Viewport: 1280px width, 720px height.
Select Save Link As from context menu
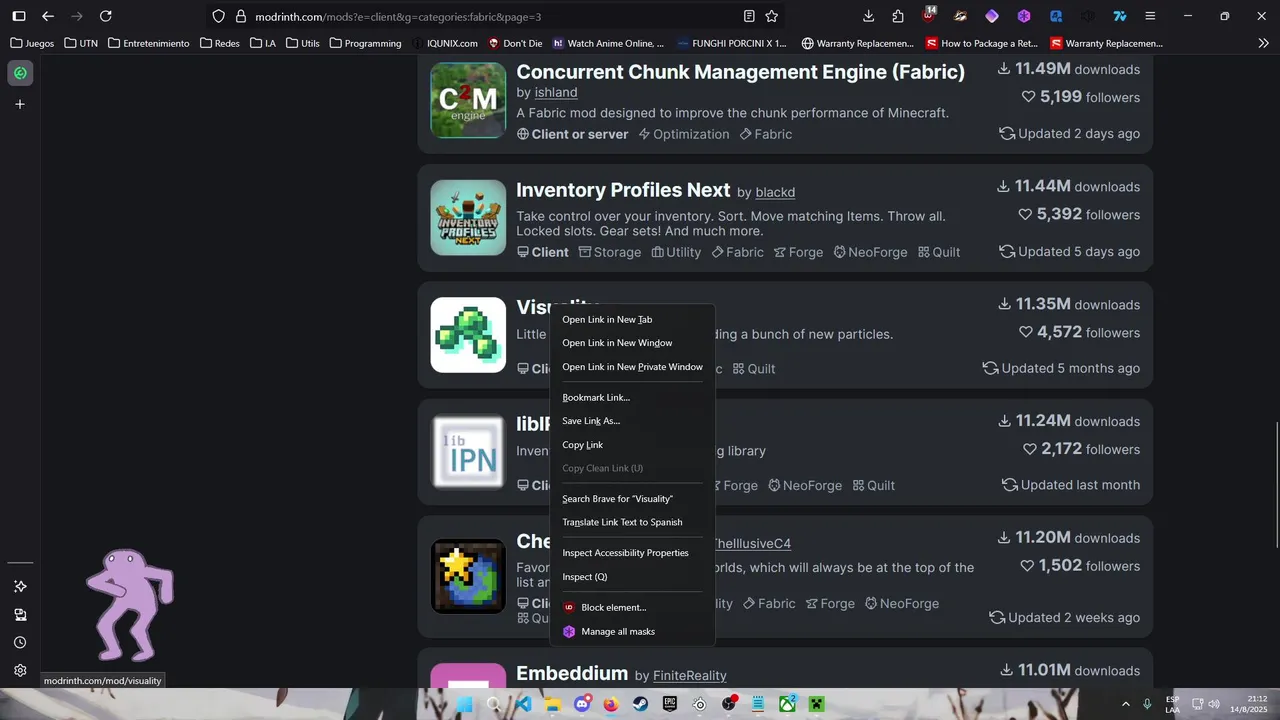632,421
